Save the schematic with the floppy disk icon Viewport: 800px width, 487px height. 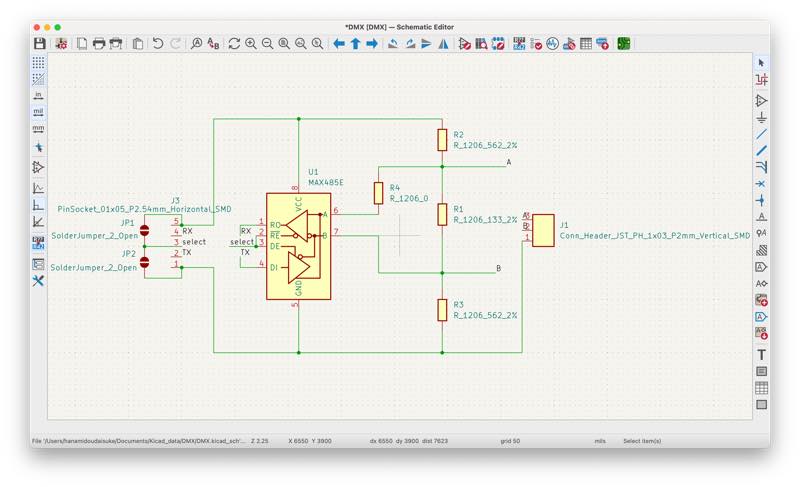(39, 43)
